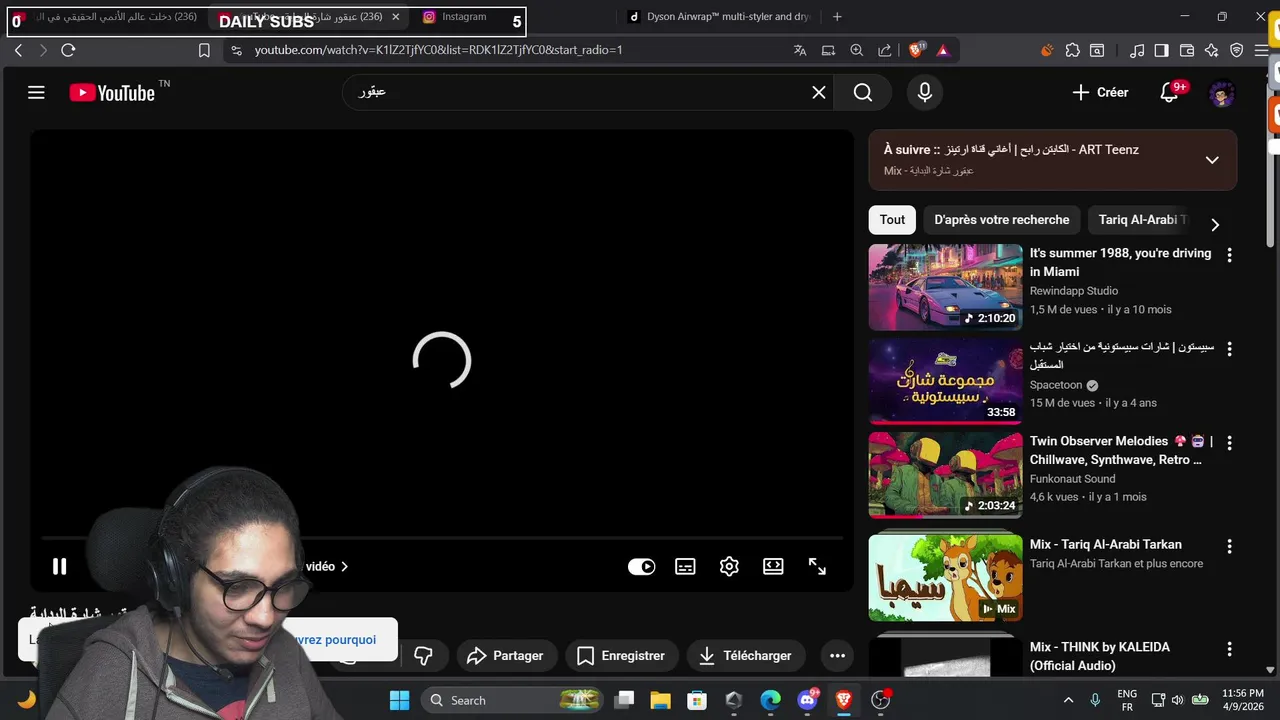
Task: Open options for Twin Observer Melodies
Action: pos(1230,443)
